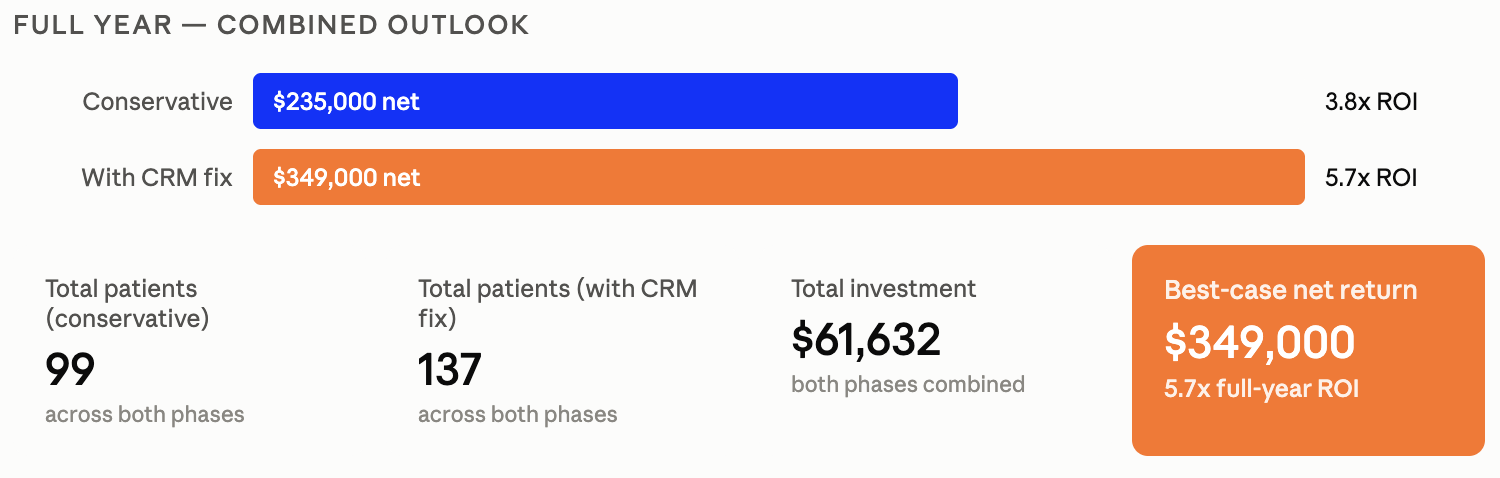Click the 5.7x ROI bar label

1371,177
